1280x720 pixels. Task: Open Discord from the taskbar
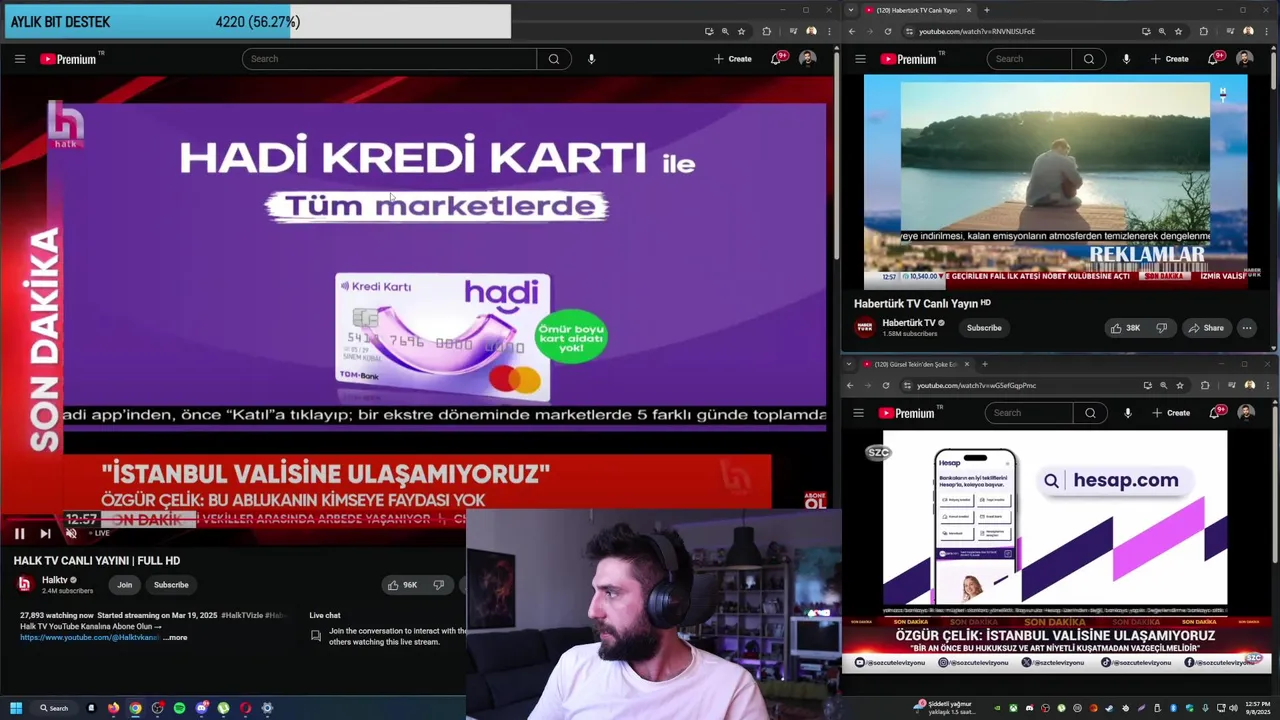(201, 708)
